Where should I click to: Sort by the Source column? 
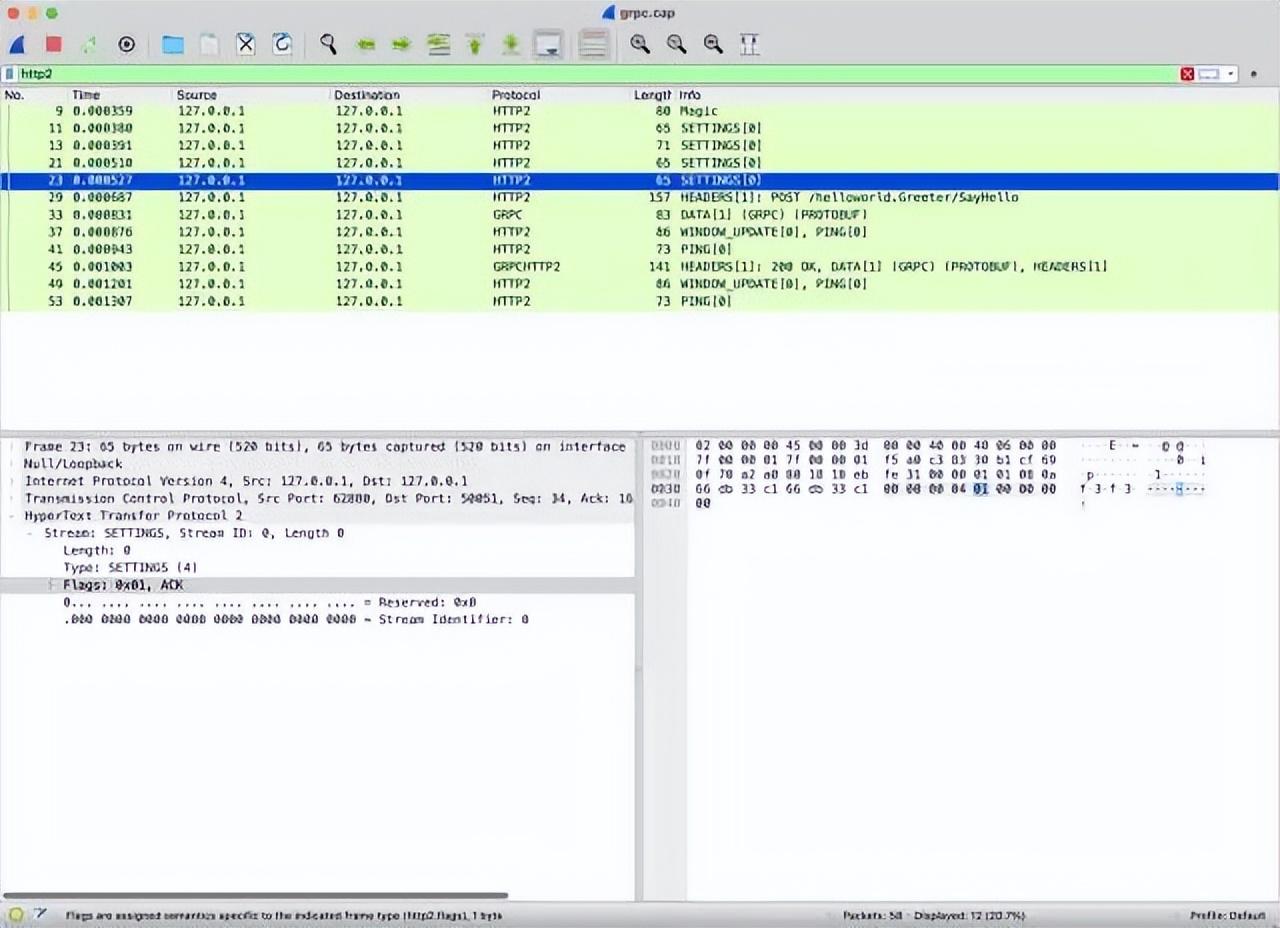251,95
